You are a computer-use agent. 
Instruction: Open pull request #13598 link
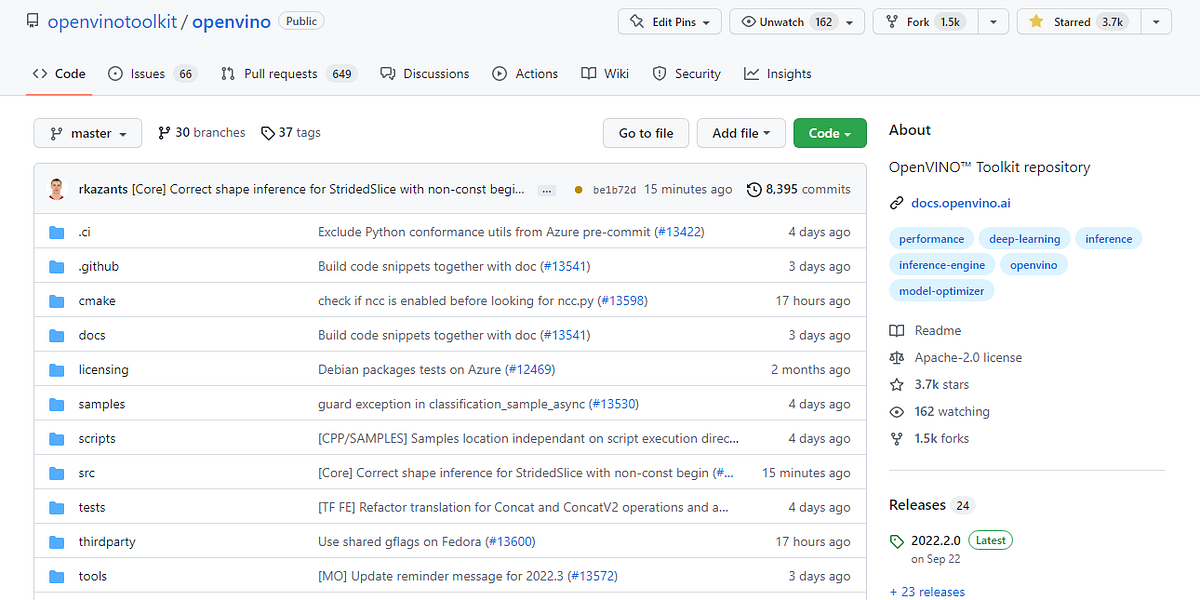623,301
